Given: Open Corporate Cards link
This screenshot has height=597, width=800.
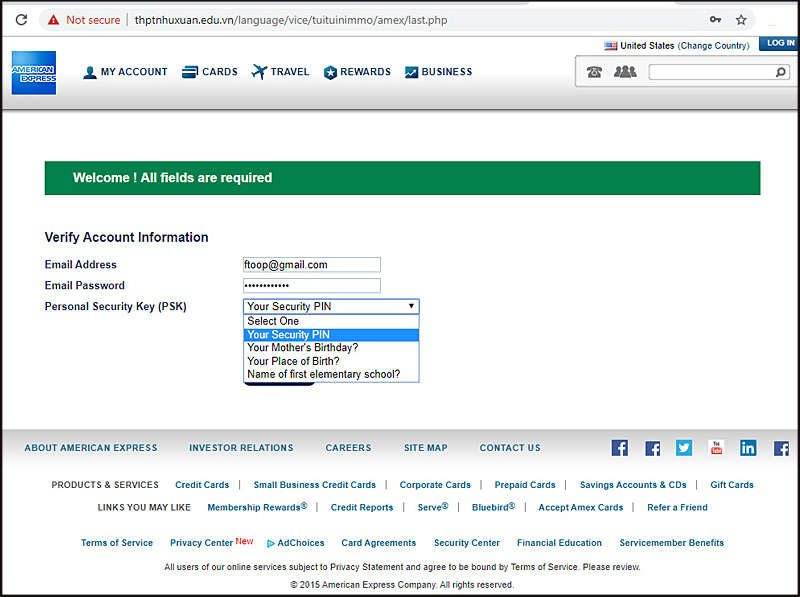Looking at the screenshot, I should point(435,485).
